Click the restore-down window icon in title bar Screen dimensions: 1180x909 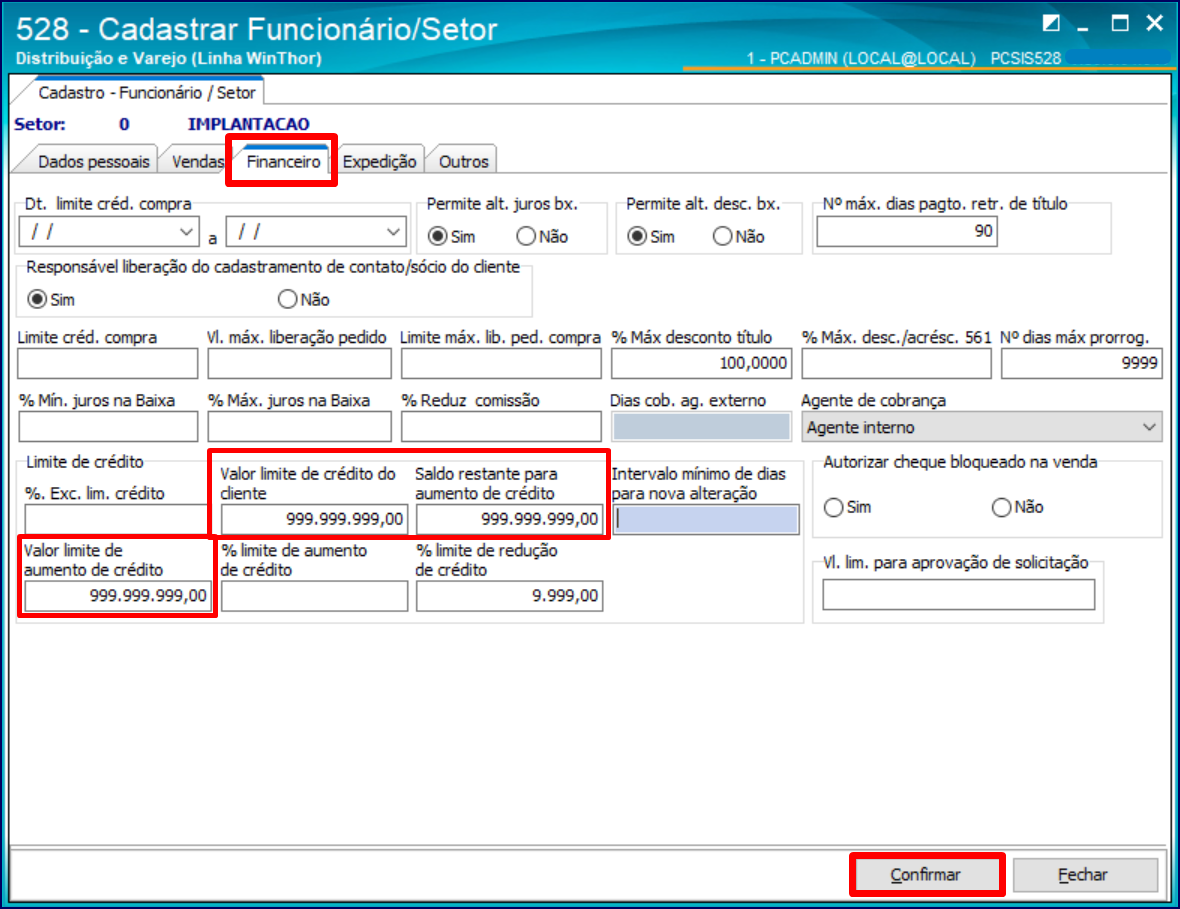click(x=1050, y=24)
